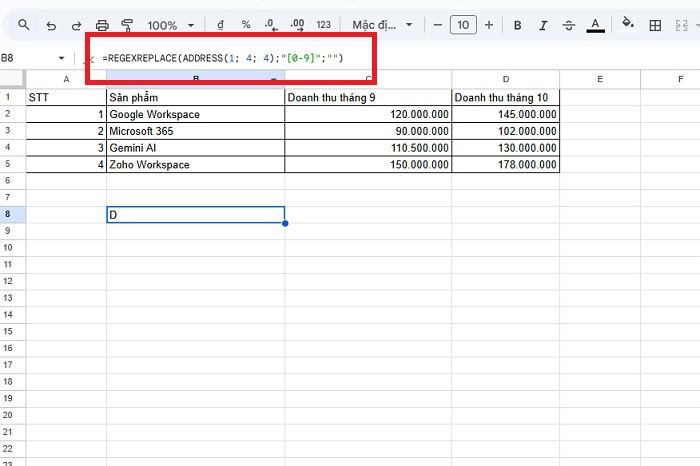The width and height of the screenshot is (700, 466).
Task: Click the search magnifier icon in toolbar
Action: point(24,25)
